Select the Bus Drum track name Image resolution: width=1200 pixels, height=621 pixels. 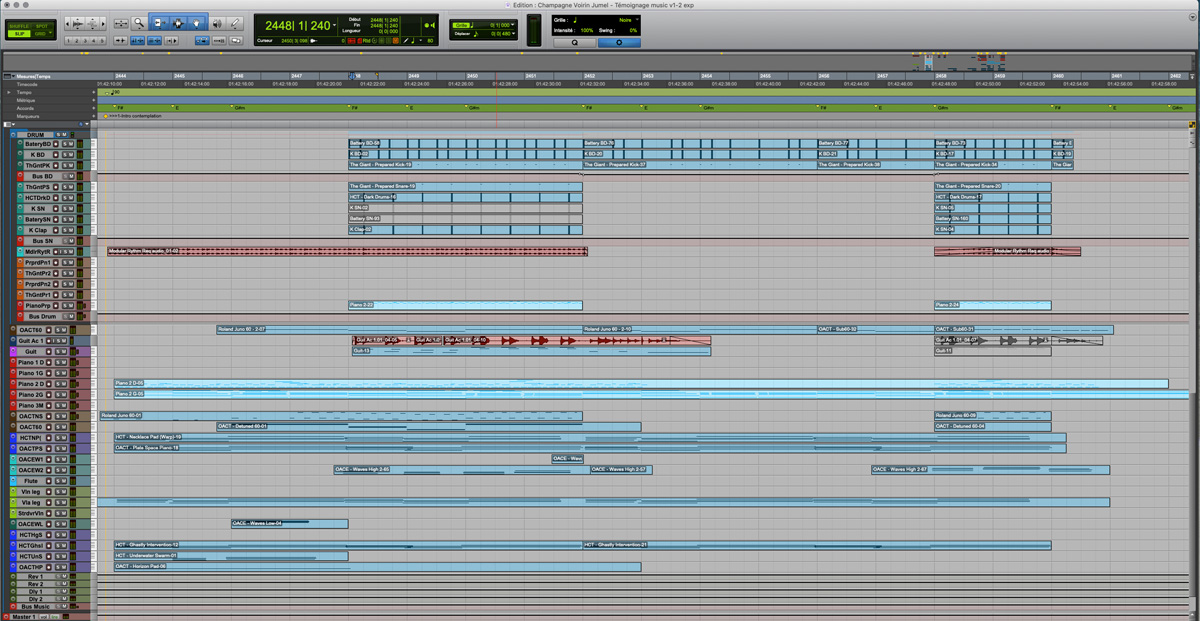coord(42,316)
